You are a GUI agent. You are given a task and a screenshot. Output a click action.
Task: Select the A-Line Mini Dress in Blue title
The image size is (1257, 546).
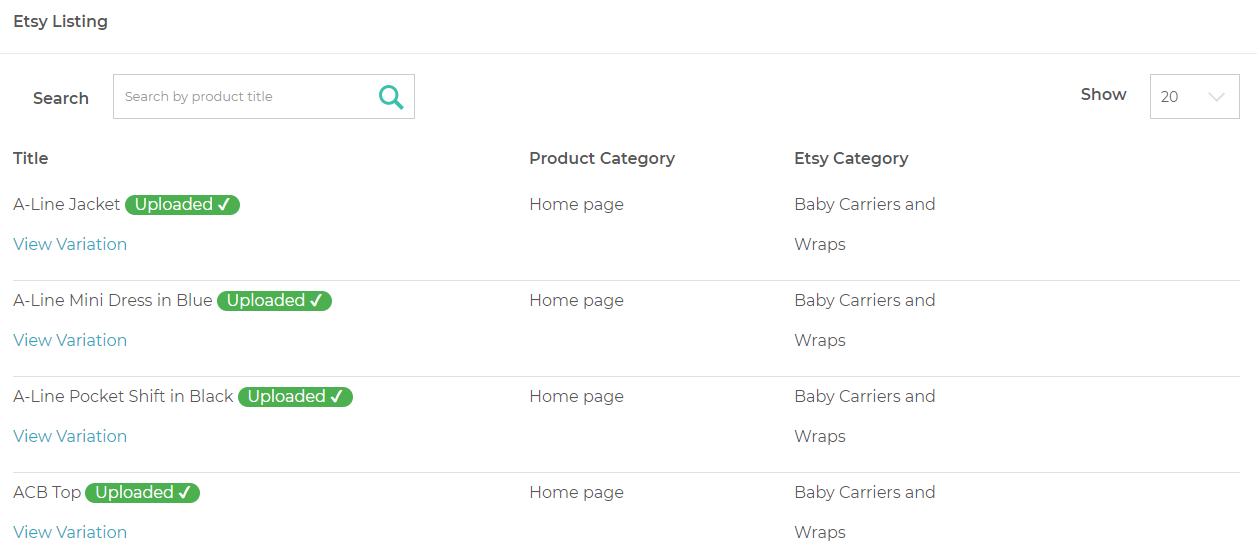point(113,301)
